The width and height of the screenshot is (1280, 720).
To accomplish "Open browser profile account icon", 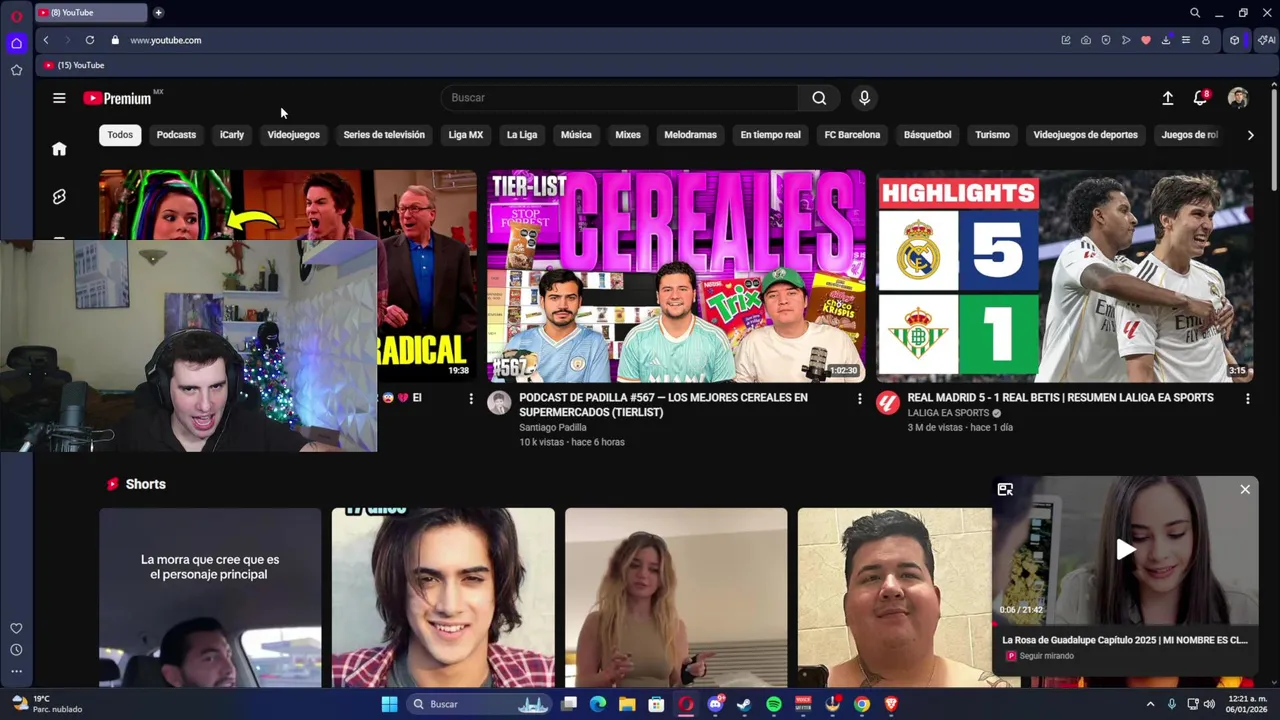I will point(1206,40).
